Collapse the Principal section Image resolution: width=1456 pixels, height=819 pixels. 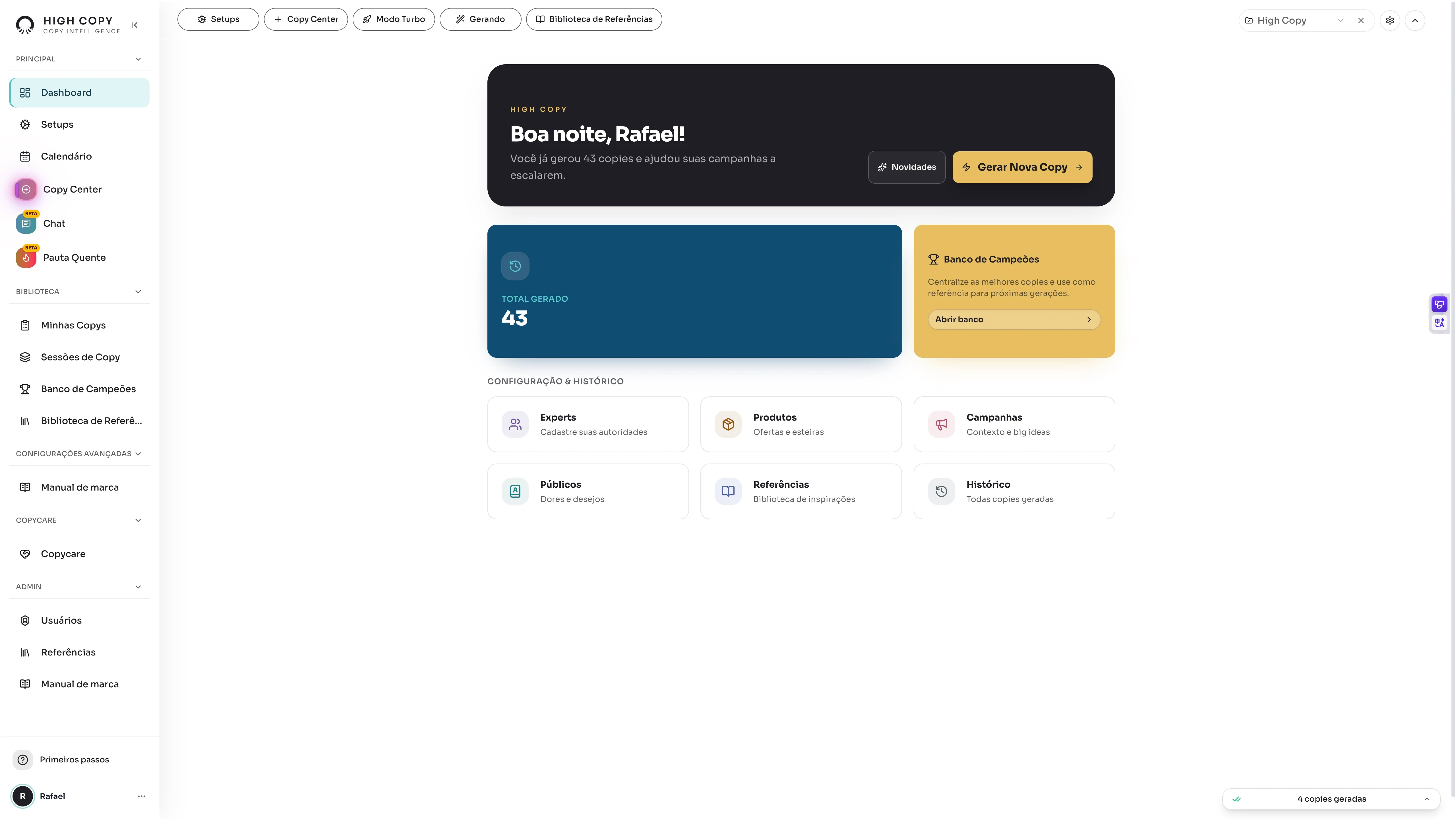click(x=138, y=59)
